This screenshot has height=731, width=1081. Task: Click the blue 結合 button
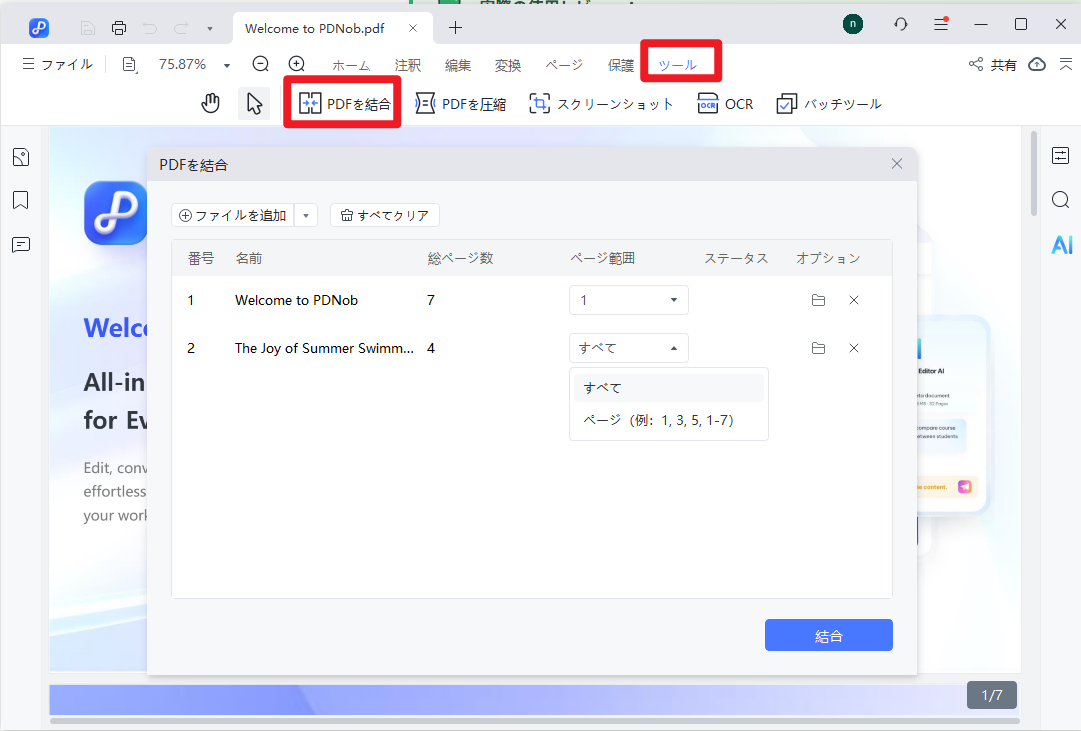tap(829, 635)
